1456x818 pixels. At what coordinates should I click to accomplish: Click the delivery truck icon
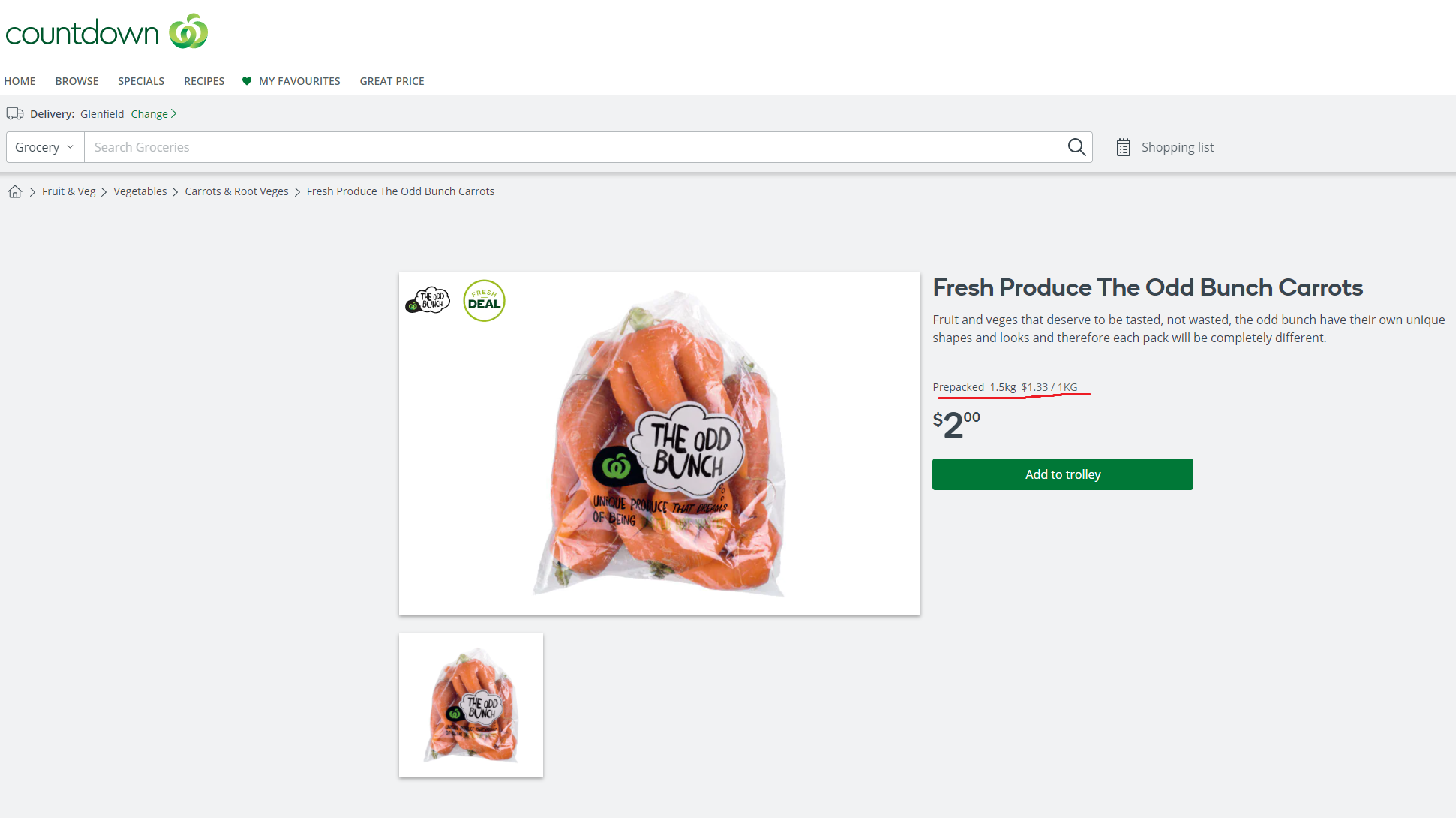15,114
